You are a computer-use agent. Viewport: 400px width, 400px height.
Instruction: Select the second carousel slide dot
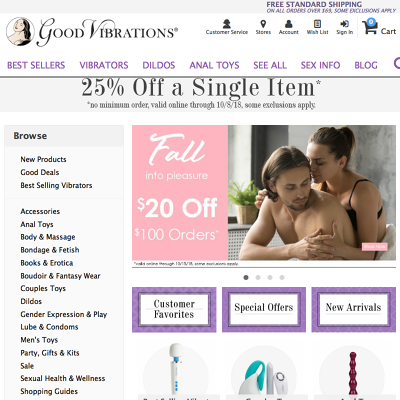click(x=258, y=277)
